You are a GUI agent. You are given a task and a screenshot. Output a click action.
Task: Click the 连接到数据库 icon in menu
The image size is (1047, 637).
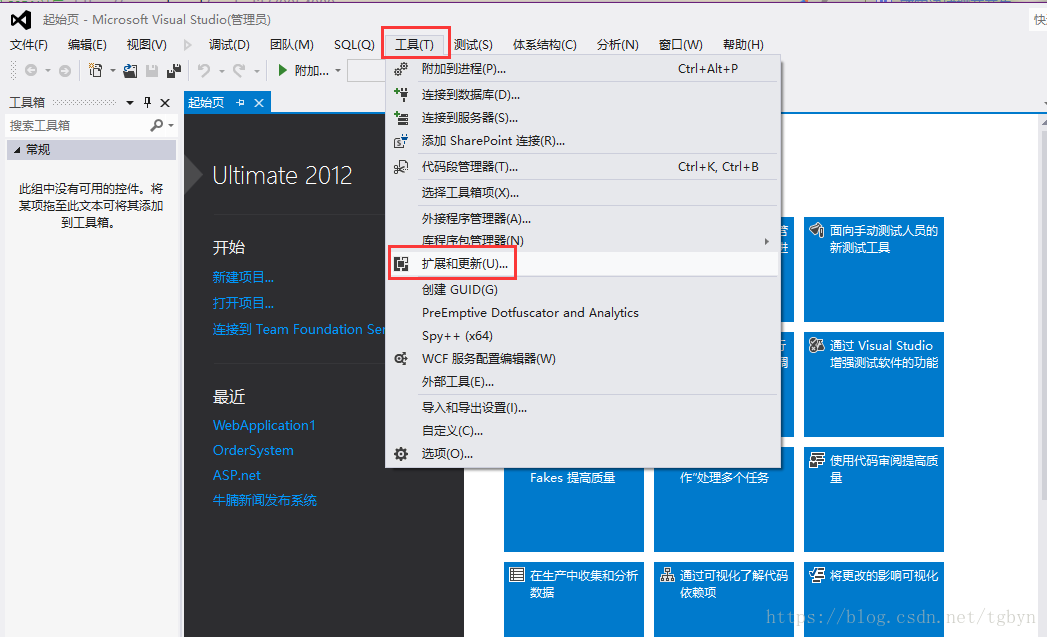click(401, 95)
